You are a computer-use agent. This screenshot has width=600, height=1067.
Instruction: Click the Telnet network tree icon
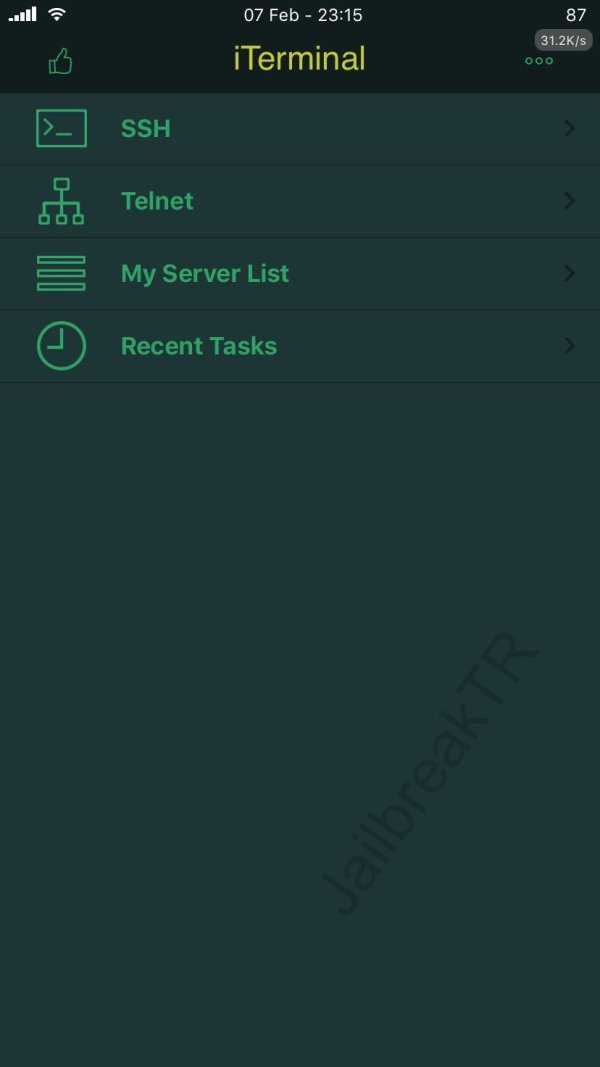[61, 201]
